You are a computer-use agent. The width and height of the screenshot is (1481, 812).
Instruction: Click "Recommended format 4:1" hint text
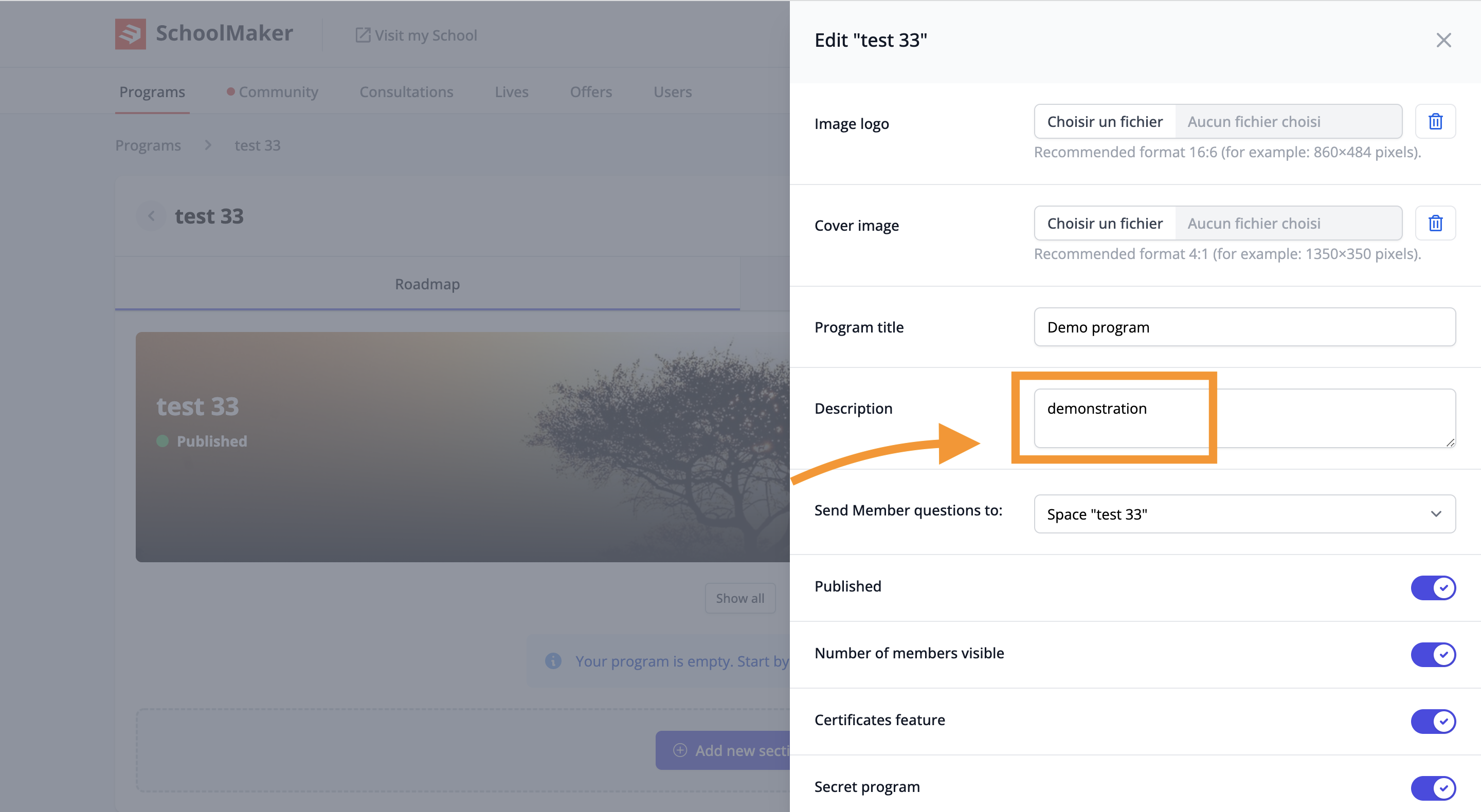pyautogui.click(x=1227, y=254)
